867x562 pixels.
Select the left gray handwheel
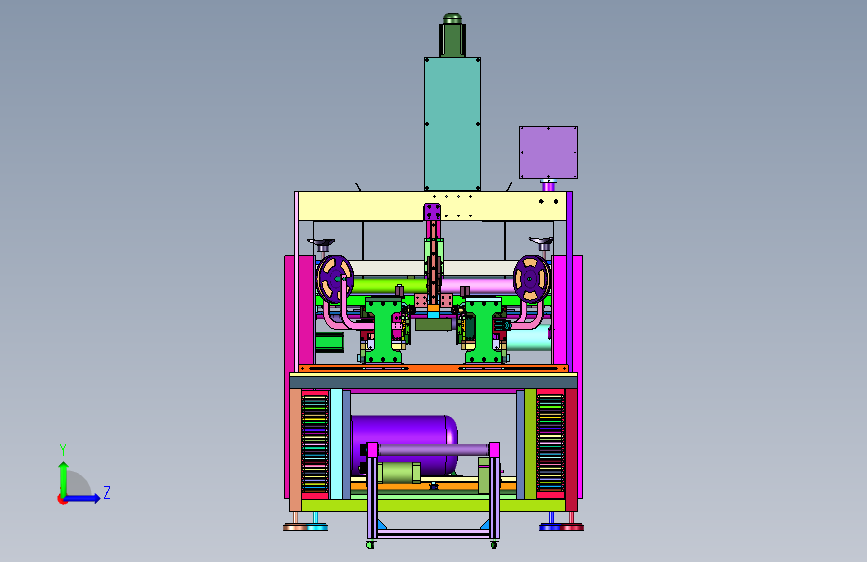coord(321,244)
